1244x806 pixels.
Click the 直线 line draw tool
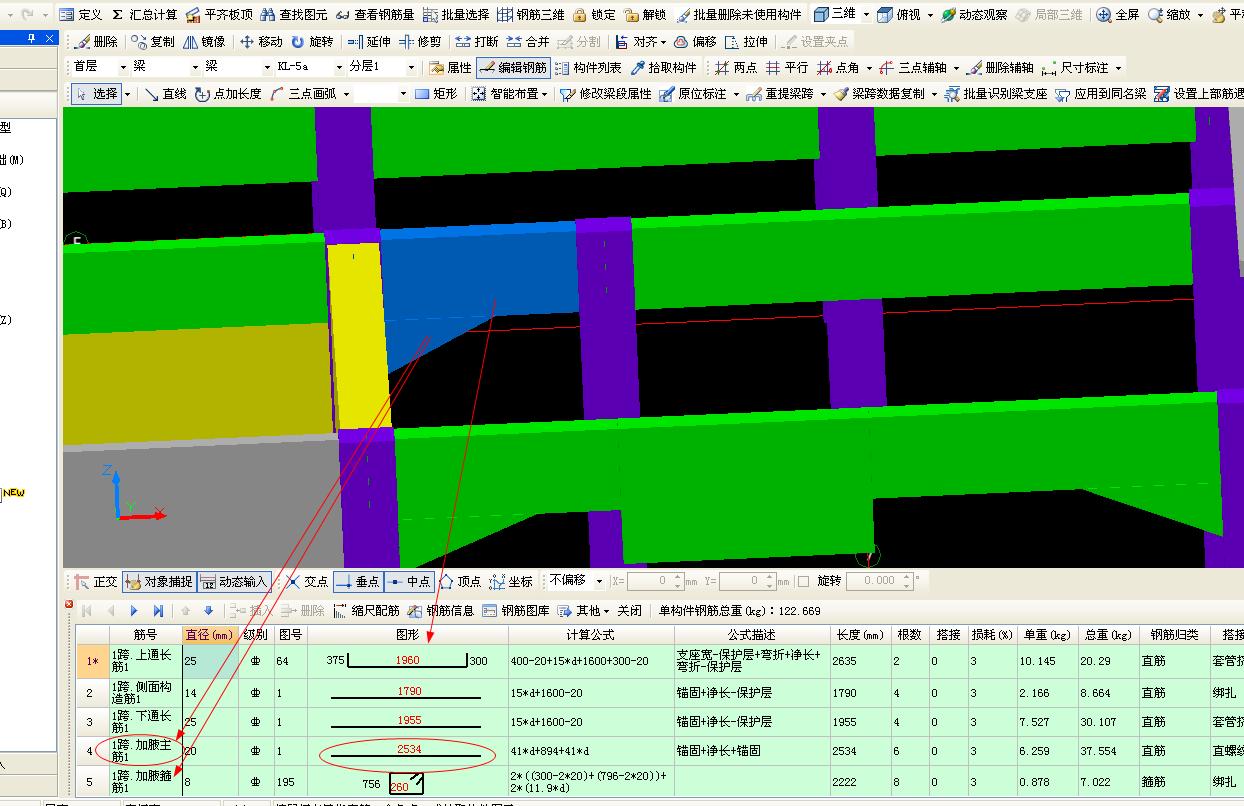click(x=165, y=93)
